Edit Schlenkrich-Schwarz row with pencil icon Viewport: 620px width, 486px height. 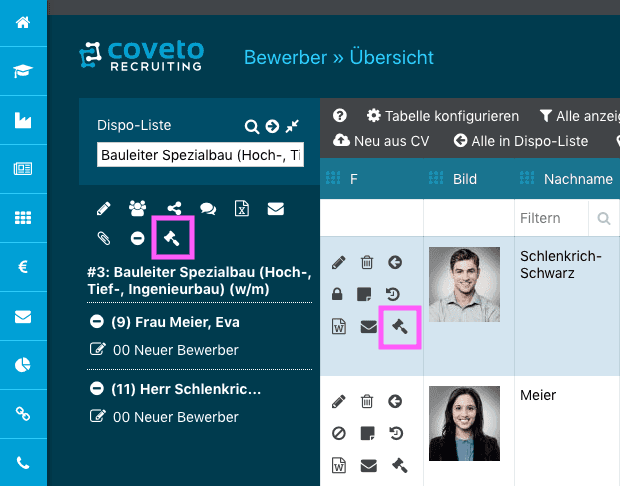[x=338, y=262]
